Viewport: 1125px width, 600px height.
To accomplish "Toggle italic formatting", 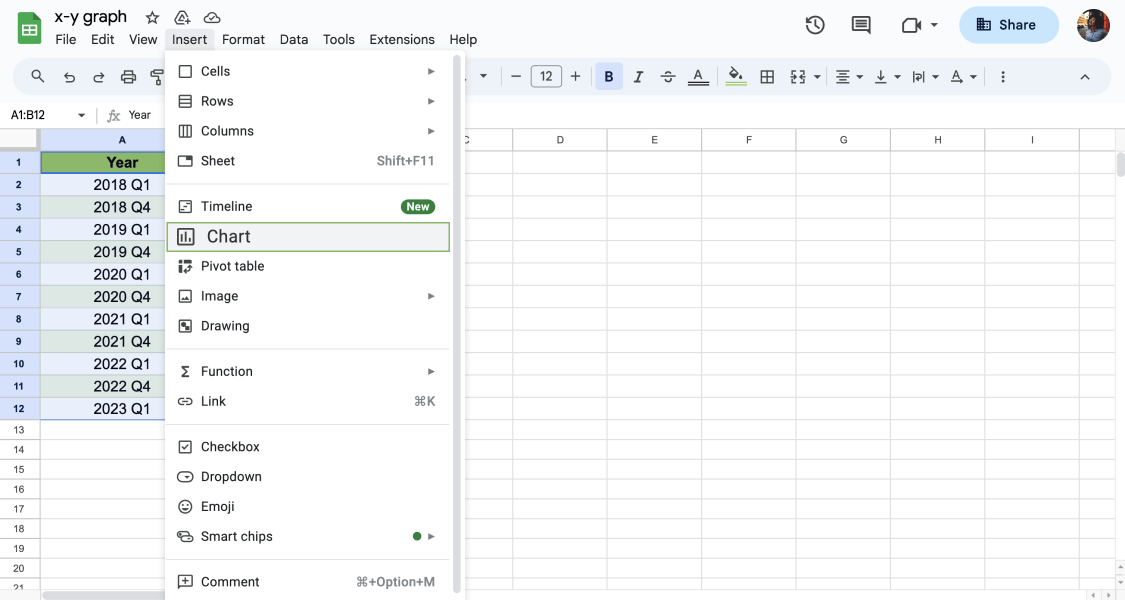I will click(638, 76).
